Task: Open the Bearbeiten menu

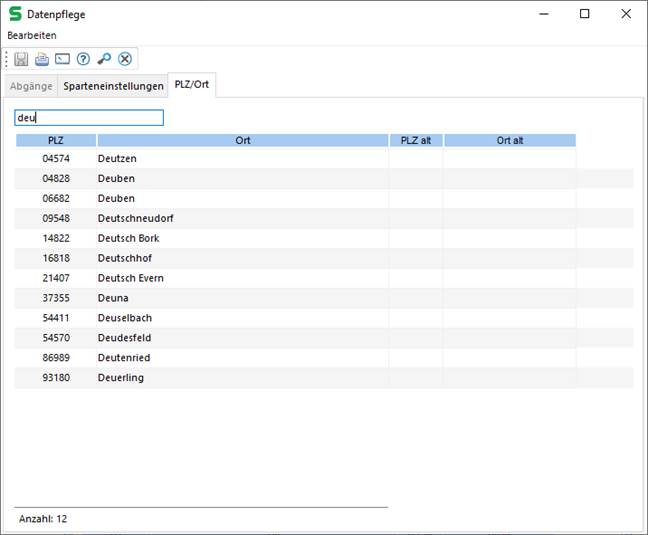Action: point(32,35)
